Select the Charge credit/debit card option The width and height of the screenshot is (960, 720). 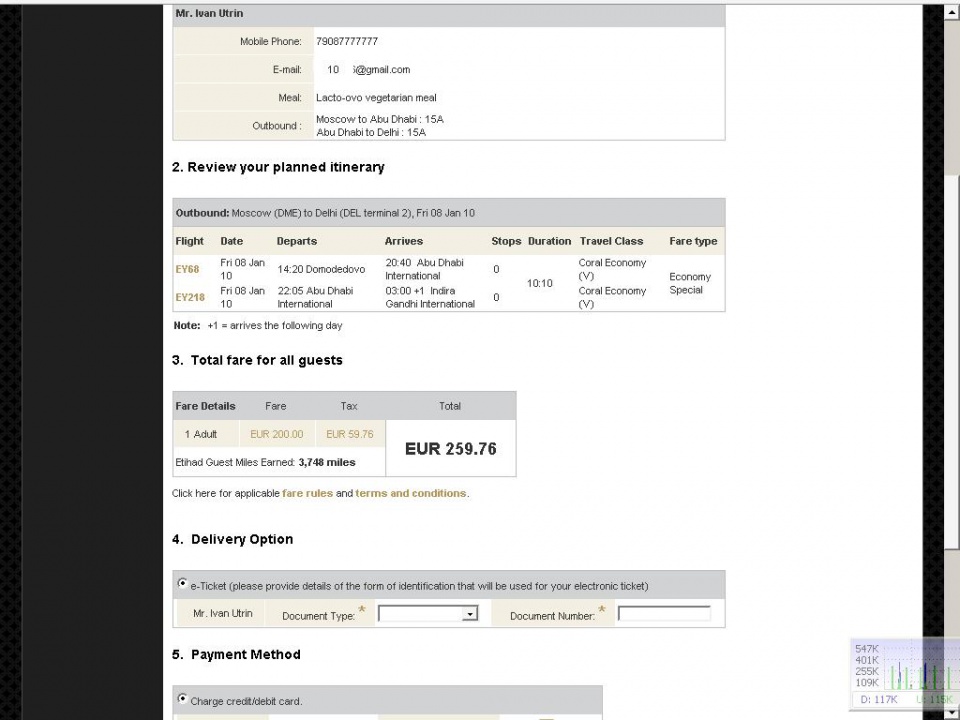coord(182,698)
